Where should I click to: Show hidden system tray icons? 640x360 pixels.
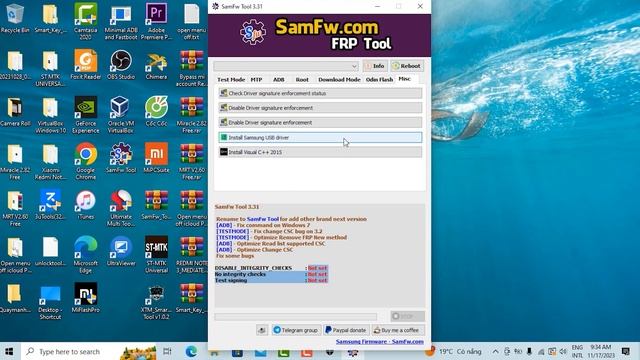pos(495,351)
